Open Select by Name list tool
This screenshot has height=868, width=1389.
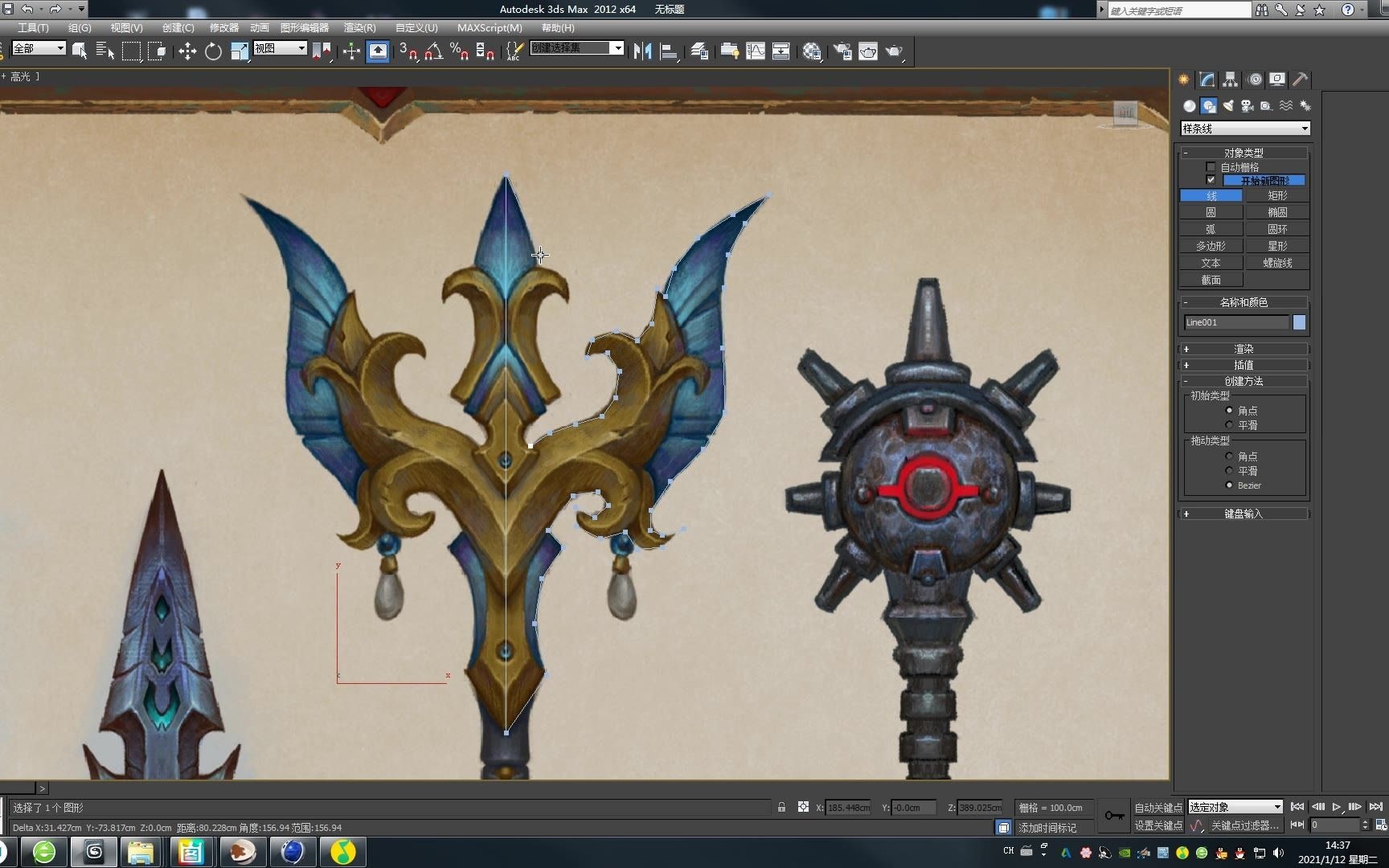click(105, 51)
